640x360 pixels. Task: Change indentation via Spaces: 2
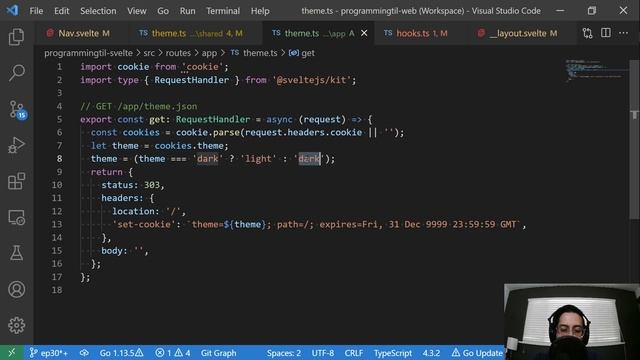[x=284, y=353]
